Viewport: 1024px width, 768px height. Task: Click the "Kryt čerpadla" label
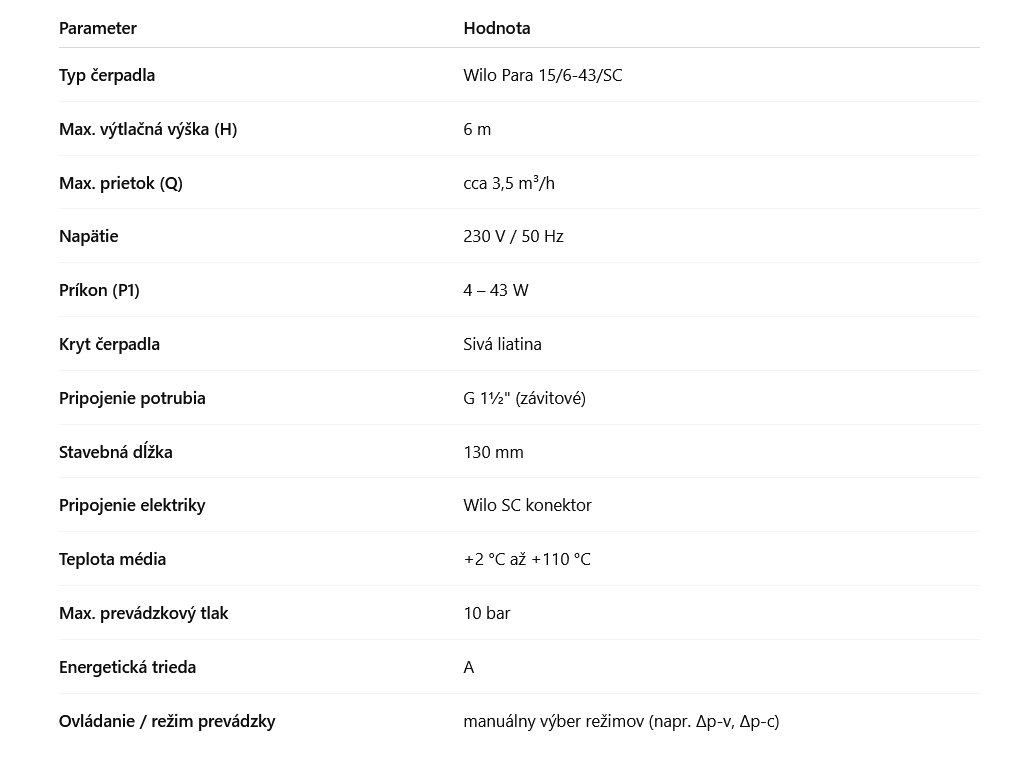click(x=109, y=344)
